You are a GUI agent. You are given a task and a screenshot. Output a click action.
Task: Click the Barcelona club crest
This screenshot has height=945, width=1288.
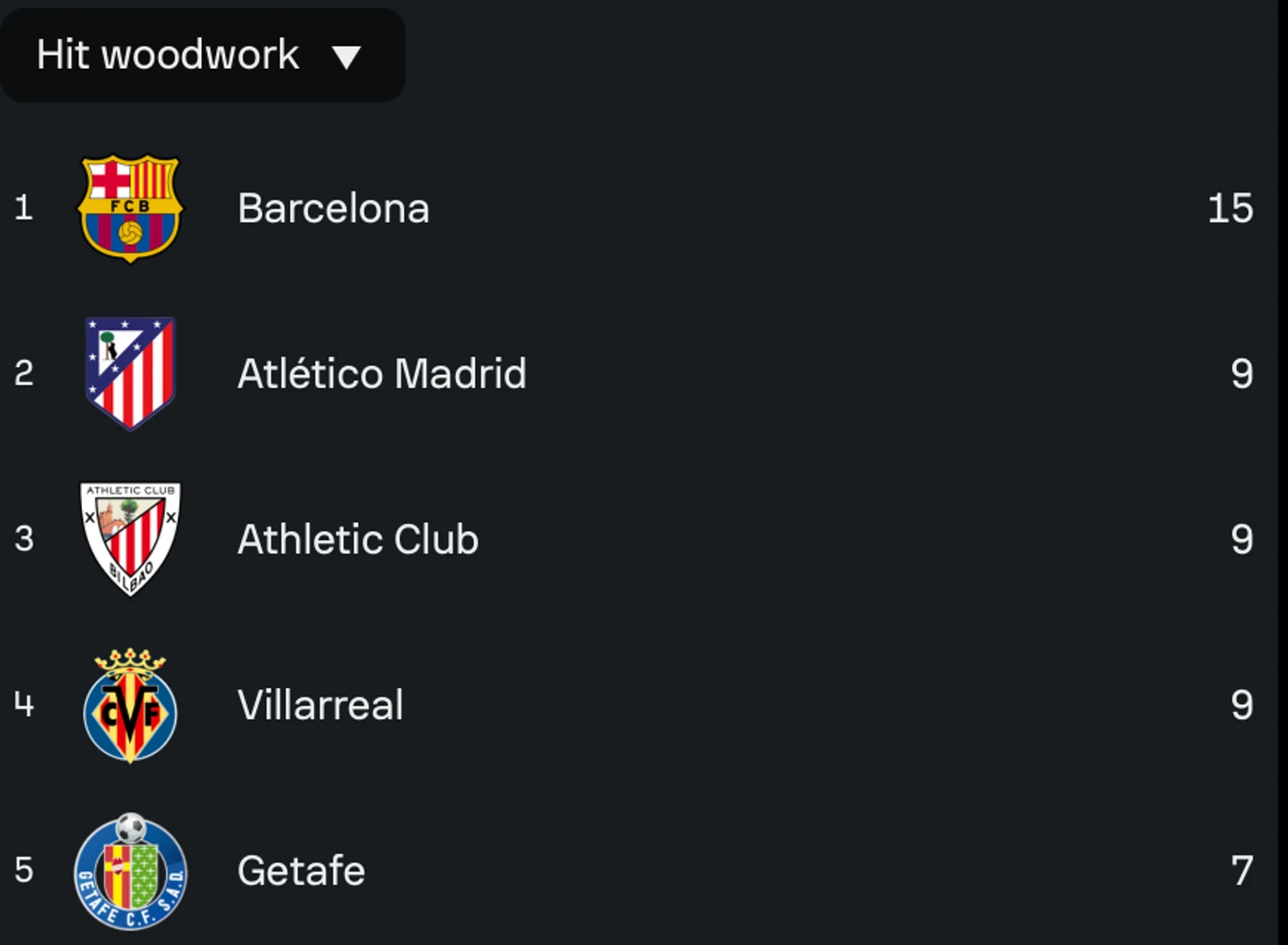pyautogui.click(x=131, y=209)
